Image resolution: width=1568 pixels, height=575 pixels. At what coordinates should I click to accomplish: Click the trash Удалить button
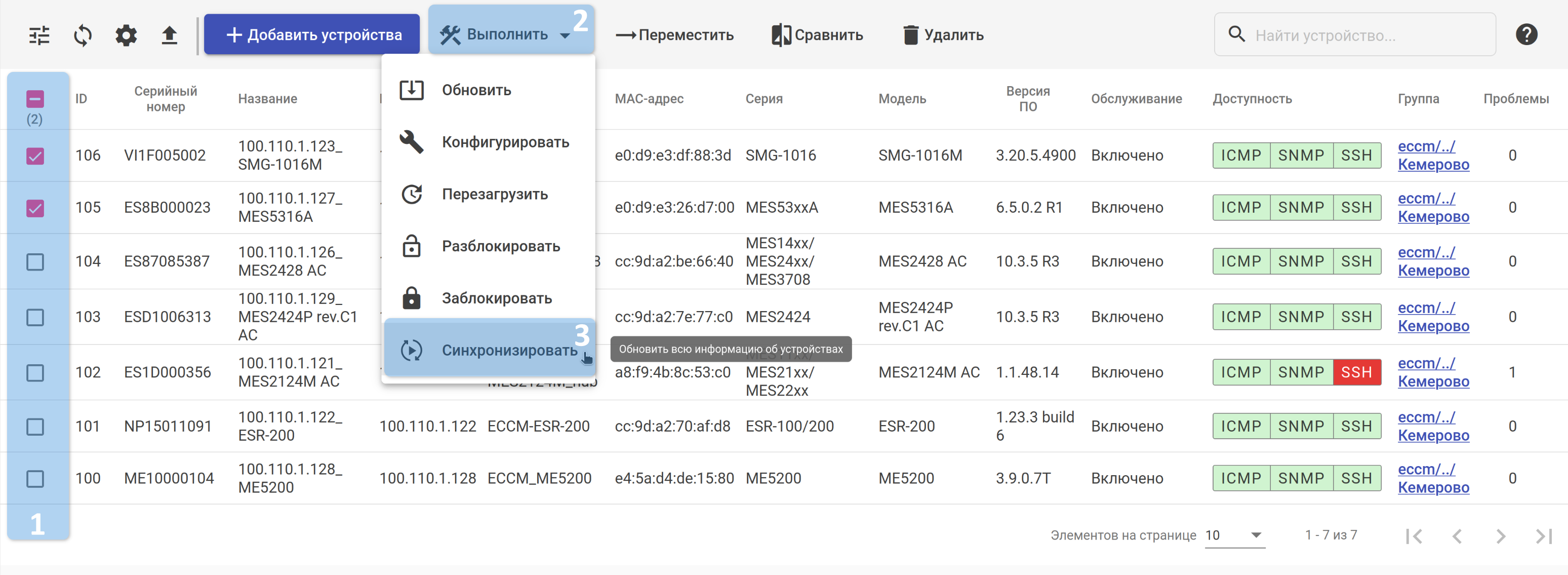coord(943,35)
